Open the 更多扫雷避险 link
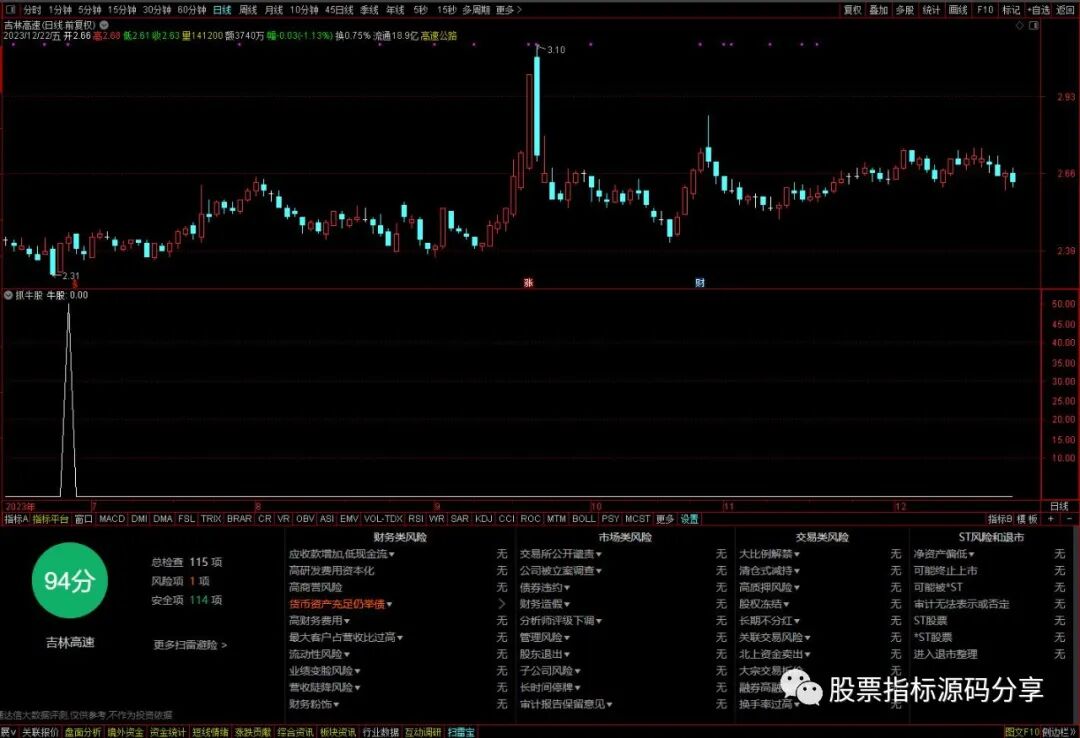 click(x=190, y=645)
